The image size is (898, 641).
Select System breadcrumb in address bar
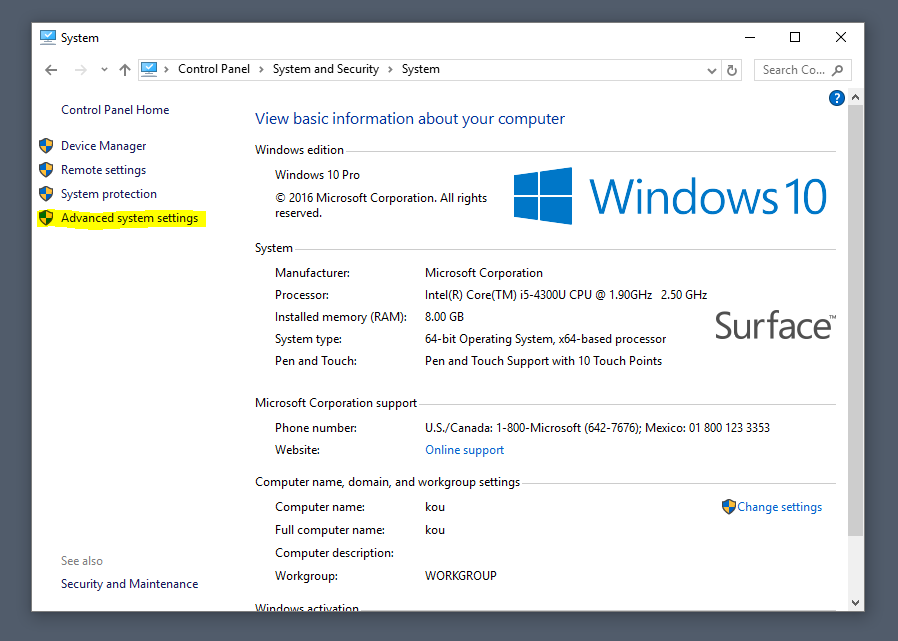(420, 69)
